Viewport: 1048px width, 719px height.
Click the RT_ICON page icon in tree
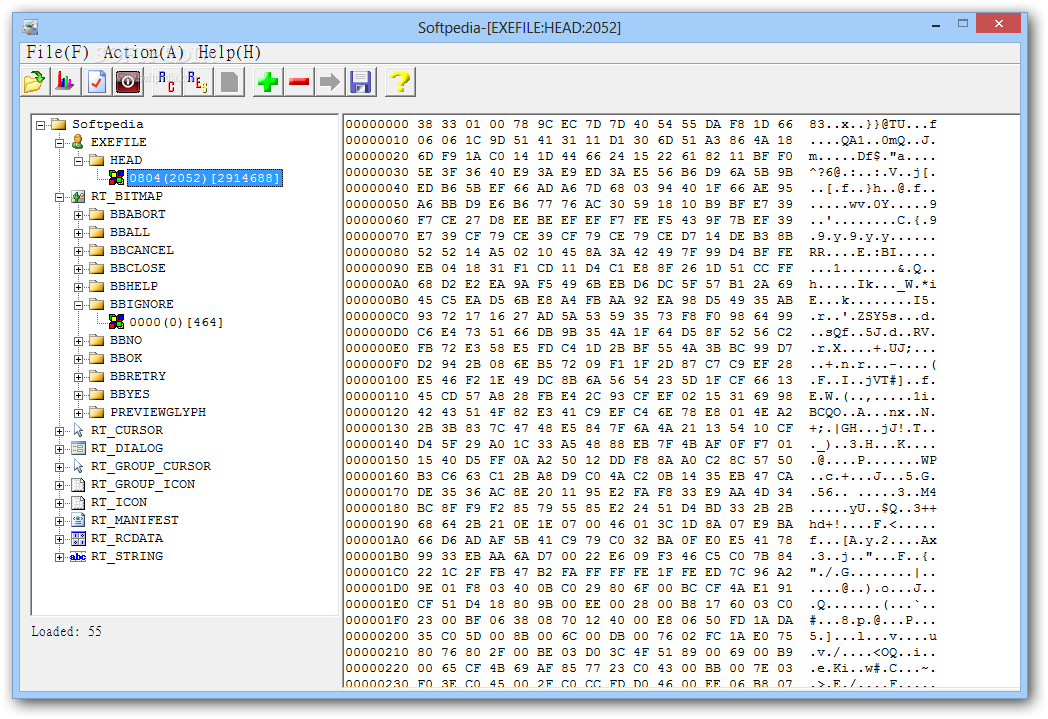click(x=78, y=502)
